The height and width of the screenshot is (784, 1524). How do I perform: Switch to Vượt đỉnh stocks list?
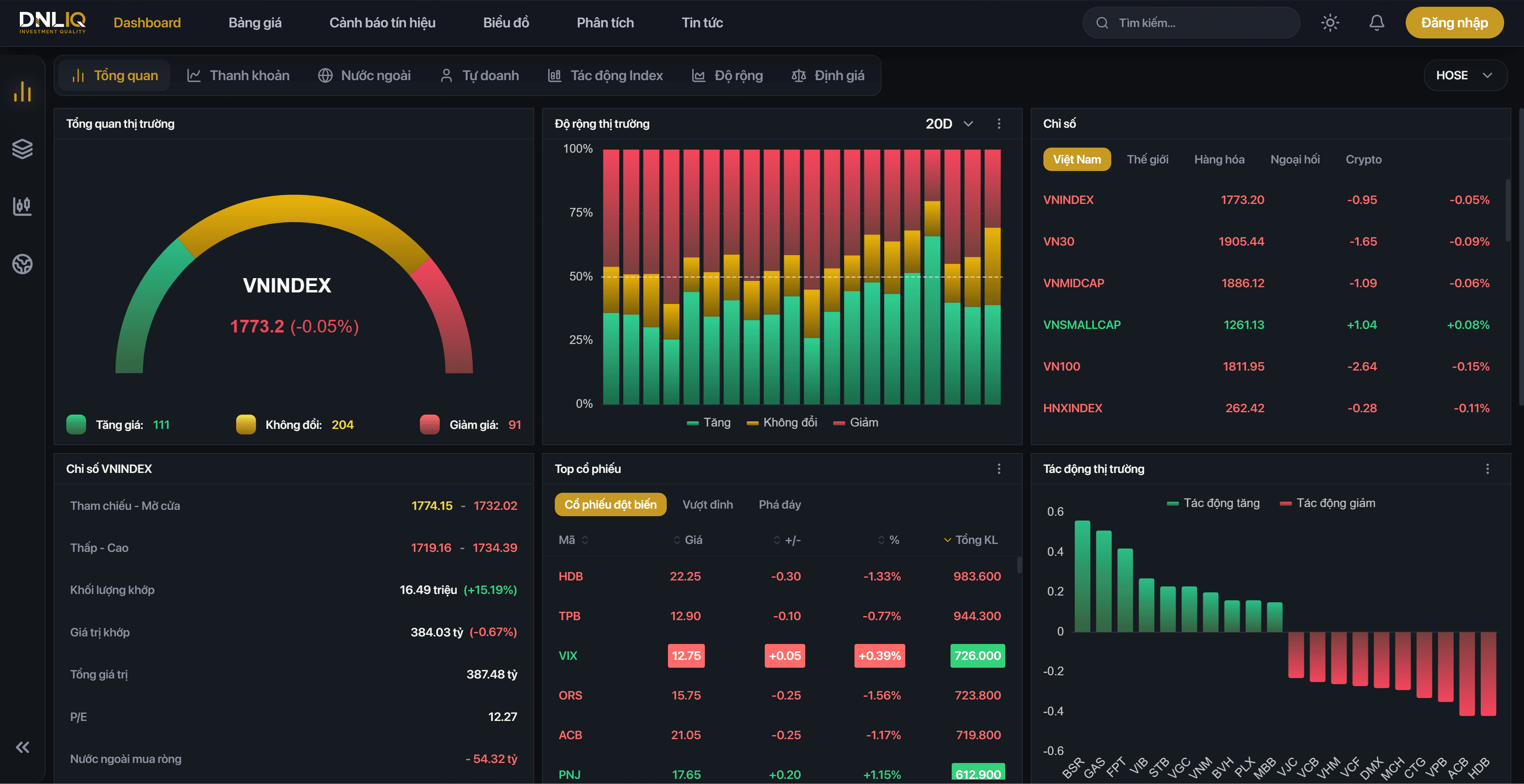point(708,504)
